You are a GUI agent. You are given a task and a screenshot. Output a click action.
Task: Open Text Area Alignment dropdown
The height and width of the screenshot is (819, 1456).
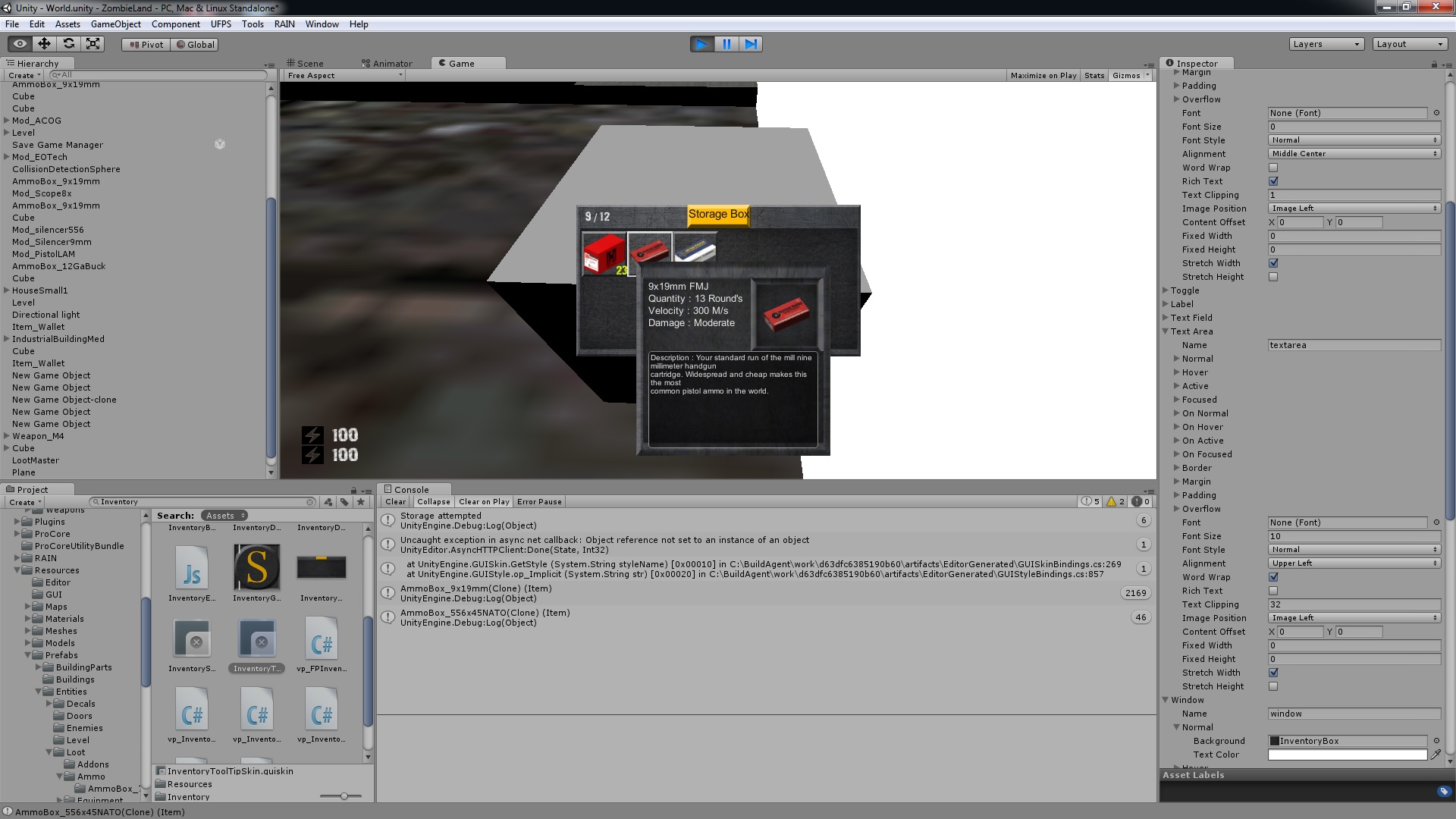coord(1354,563)
